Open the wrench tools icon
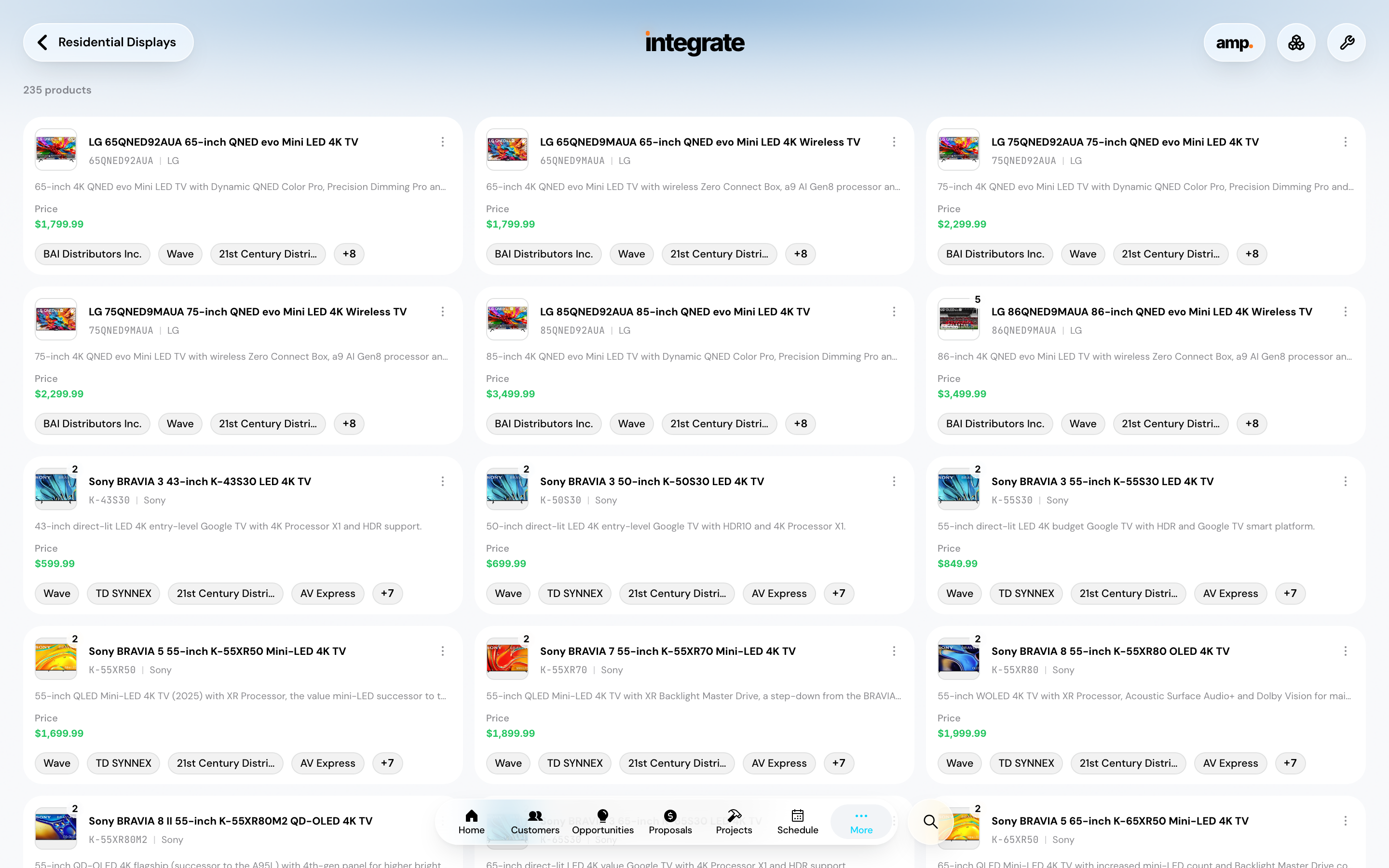The width and height of the screenshot is (1389, 868). click(1347, 42)
